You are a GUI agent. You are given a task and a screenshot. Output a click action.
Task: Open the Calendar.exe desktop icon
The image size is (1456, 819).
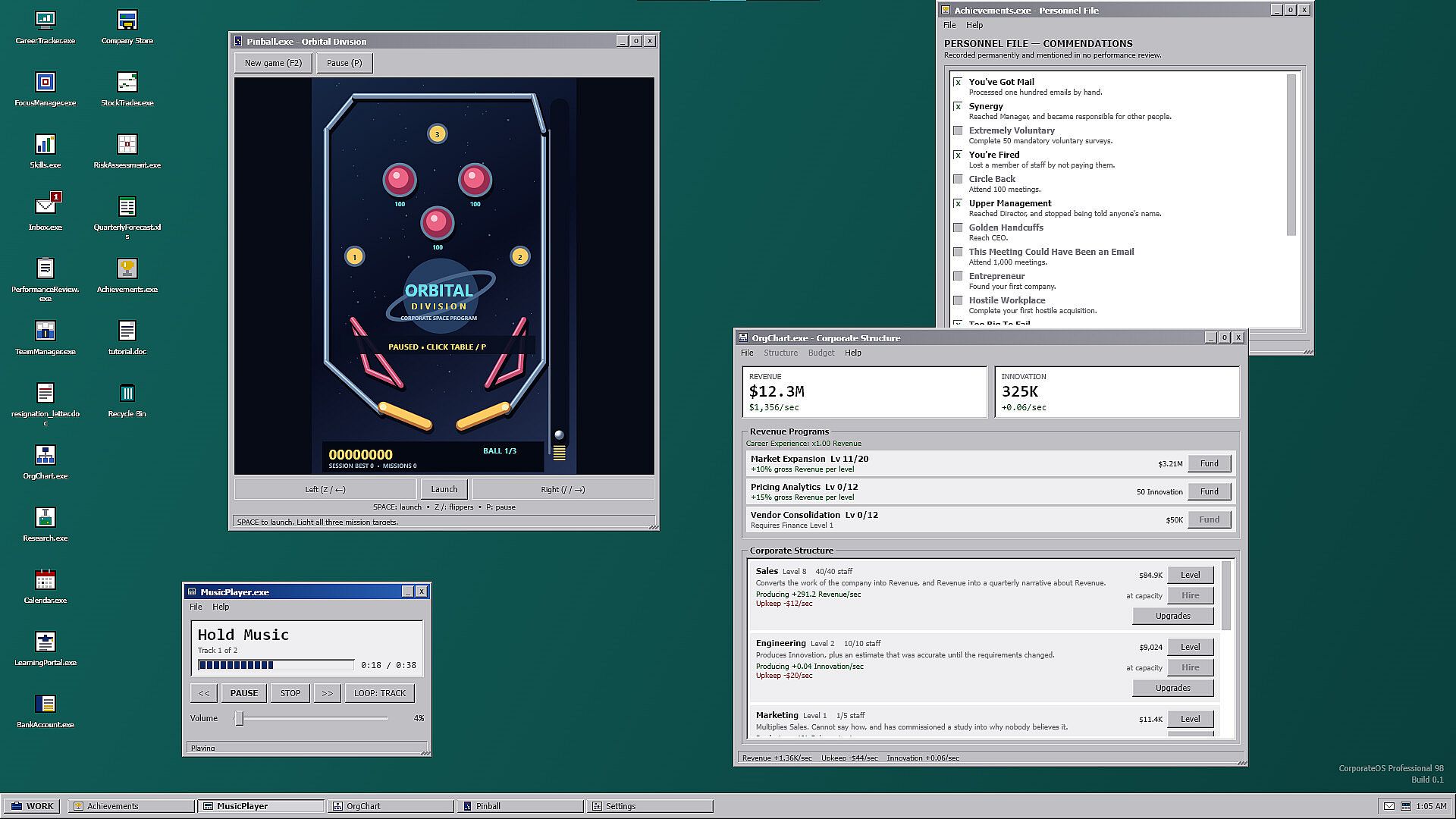coord(45,587)
